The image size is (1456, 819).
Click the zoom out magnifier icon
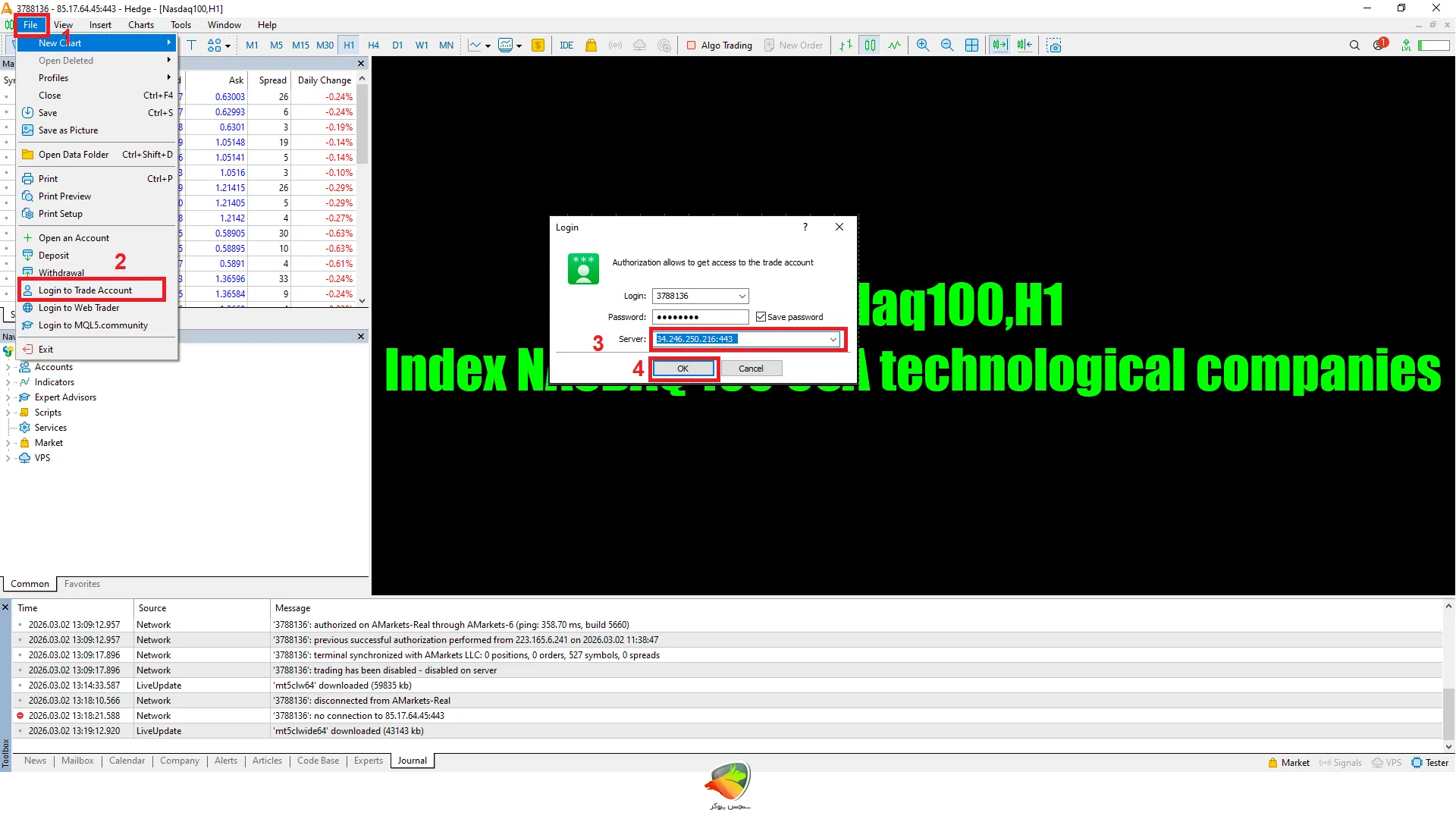click(947, 45)
